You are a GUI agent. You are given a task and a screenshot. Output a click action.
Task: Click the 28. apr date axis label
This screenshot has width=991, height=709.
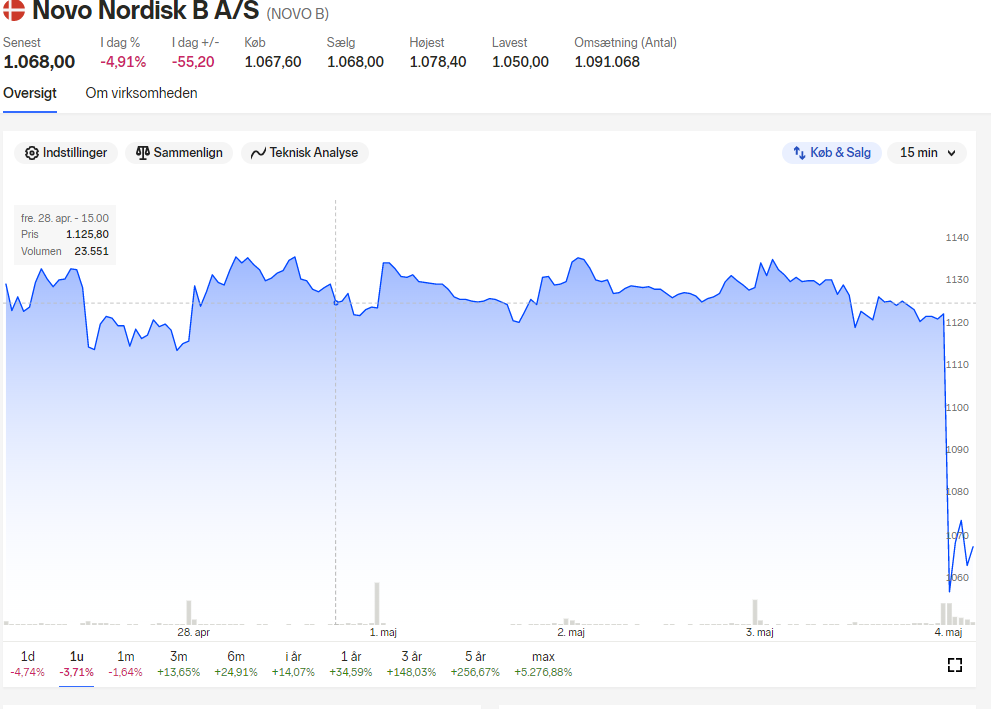click(193, 632)
